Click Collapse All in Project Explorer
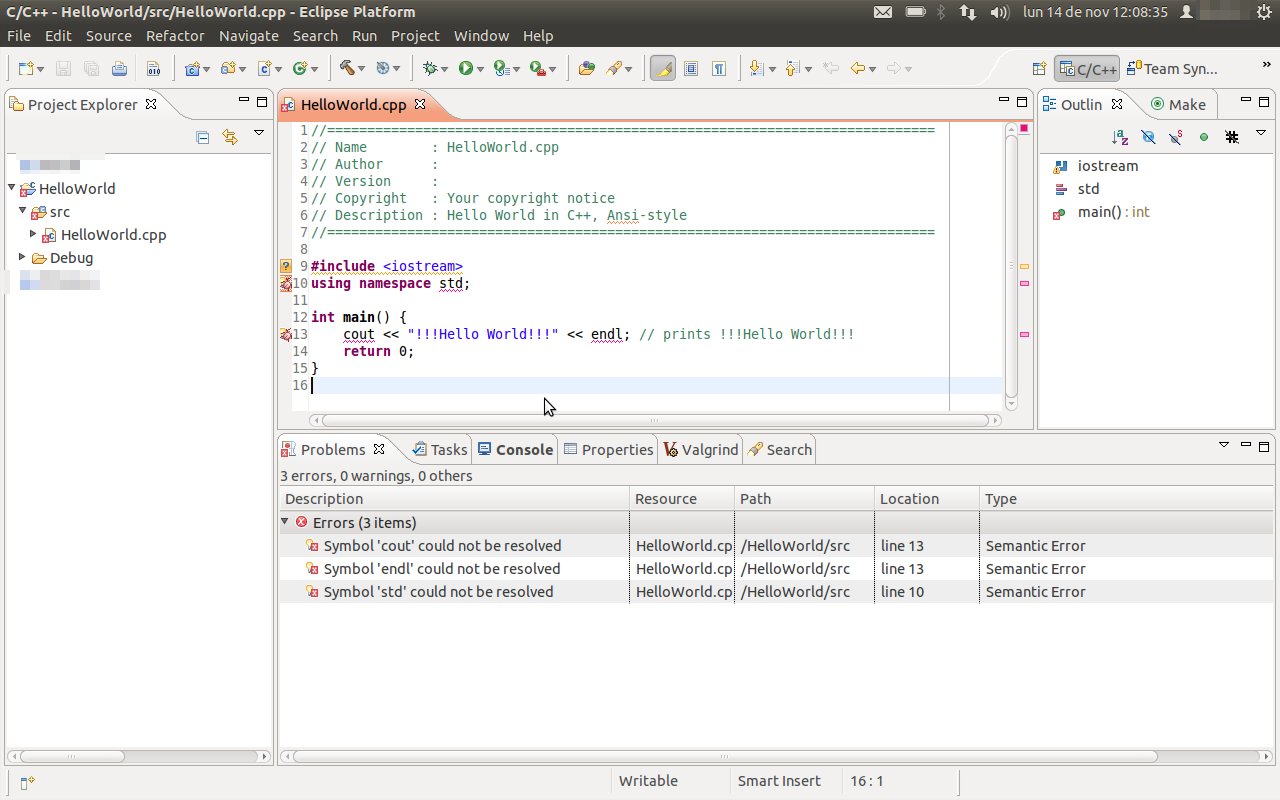Image resolution: width=1280 pixels, height=800 pixels. point(203,138)
